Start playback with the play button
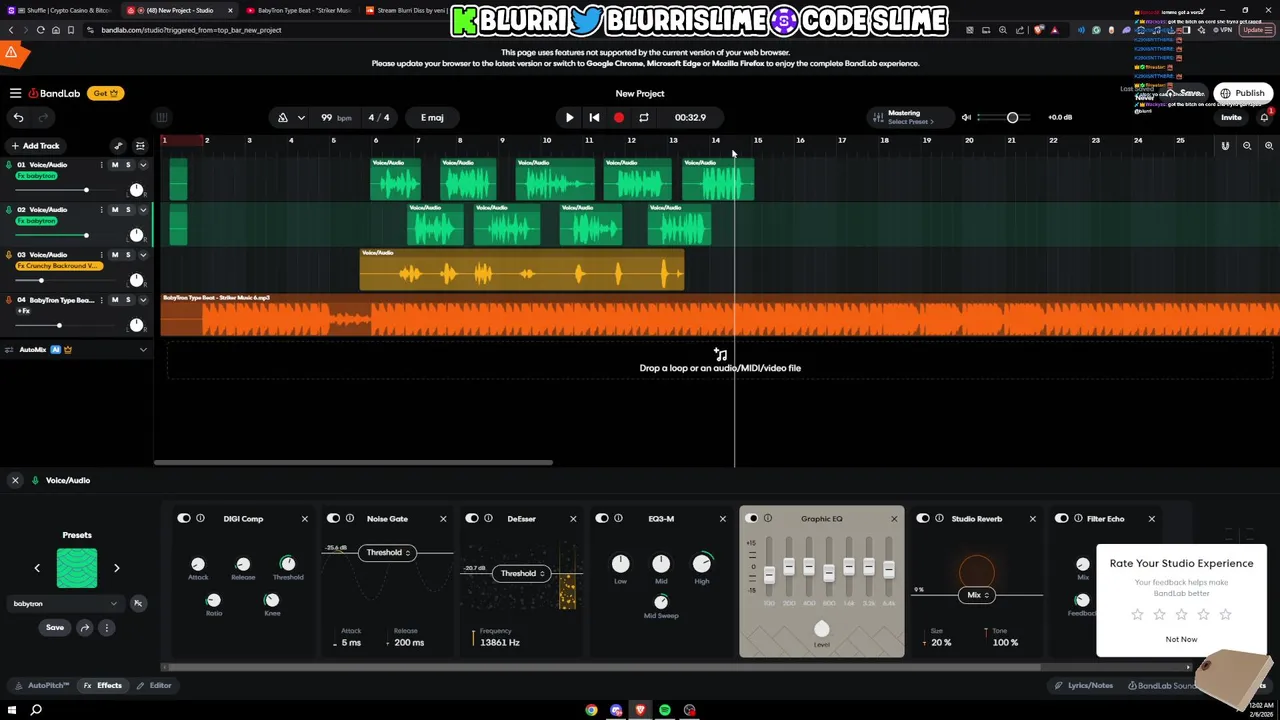1280x720 pixels. tap(570, 118)
